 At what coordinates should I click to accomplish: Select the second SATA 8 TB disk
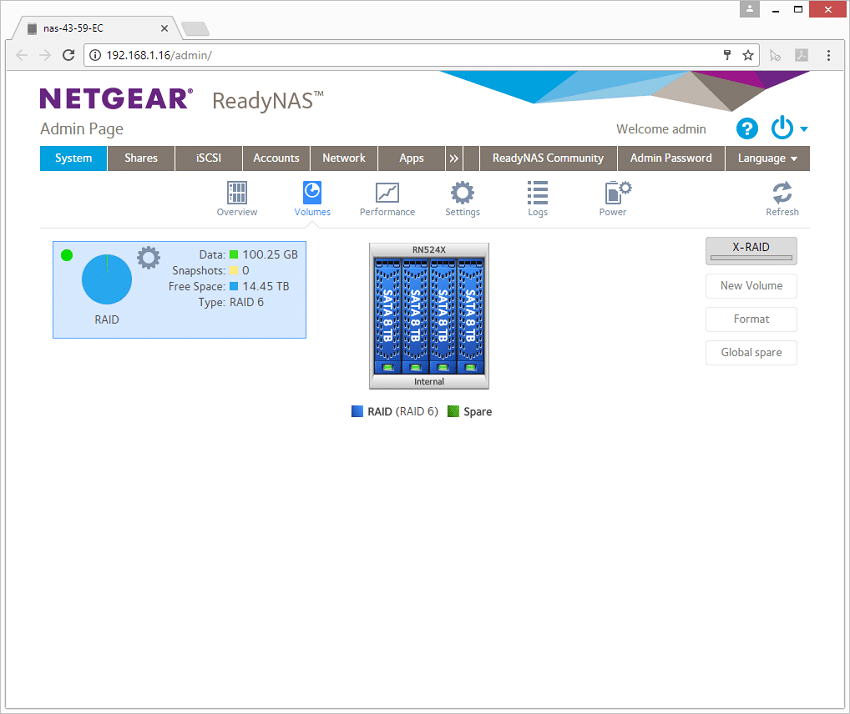[415, 316]
